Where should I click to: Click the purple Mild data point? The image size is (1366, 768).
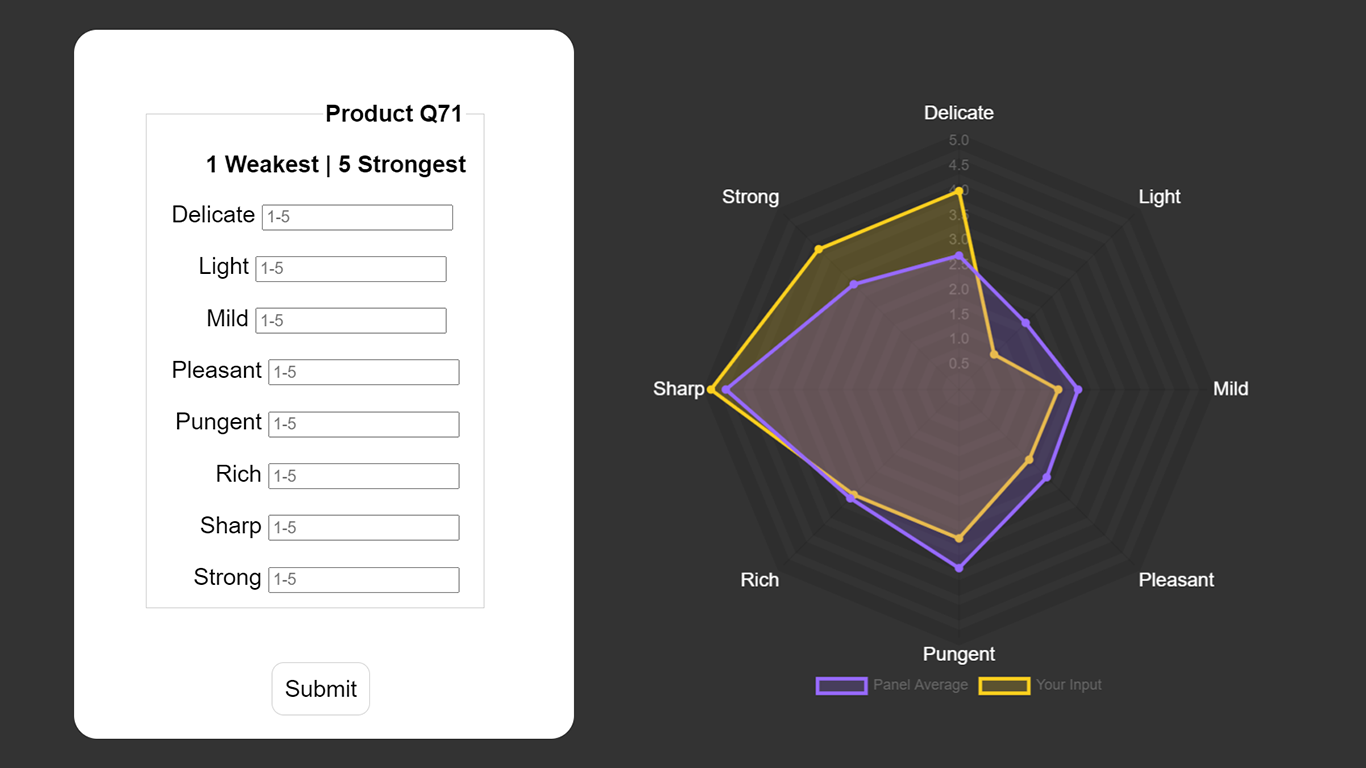(x=1078, y=389)
